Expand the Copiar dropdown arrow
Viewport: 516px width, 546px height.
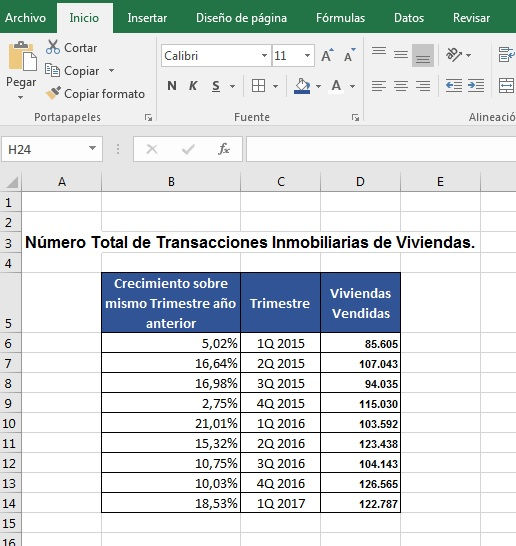tap(111, 71)
